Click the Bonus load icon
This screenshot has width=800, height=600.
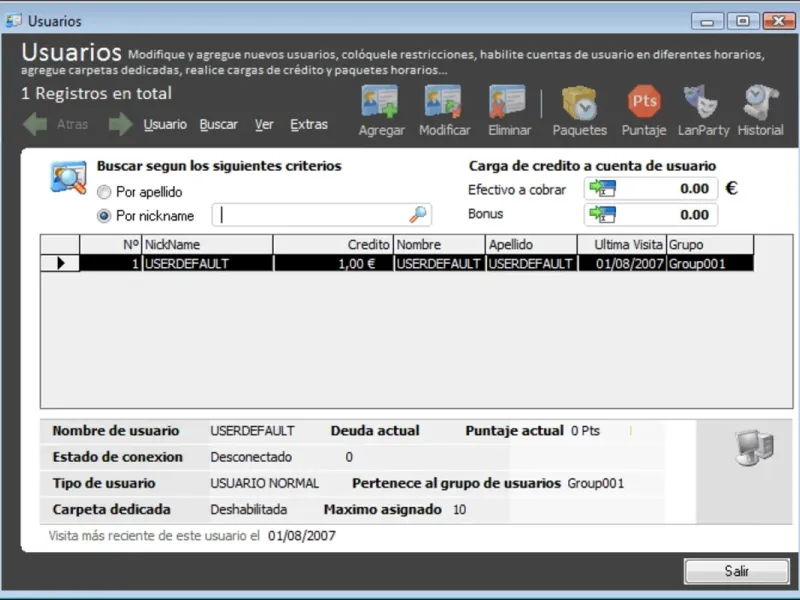(603, 214)
